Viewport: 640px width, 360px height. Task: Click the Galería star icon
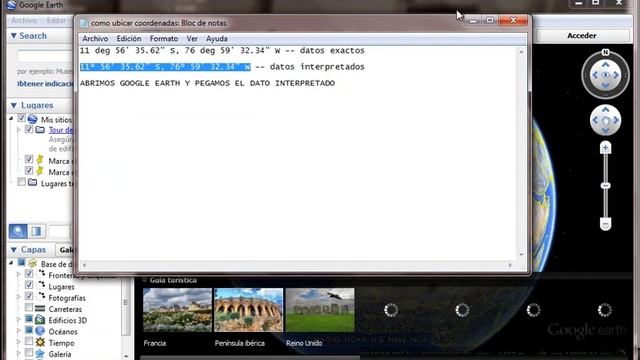[40, 353]
